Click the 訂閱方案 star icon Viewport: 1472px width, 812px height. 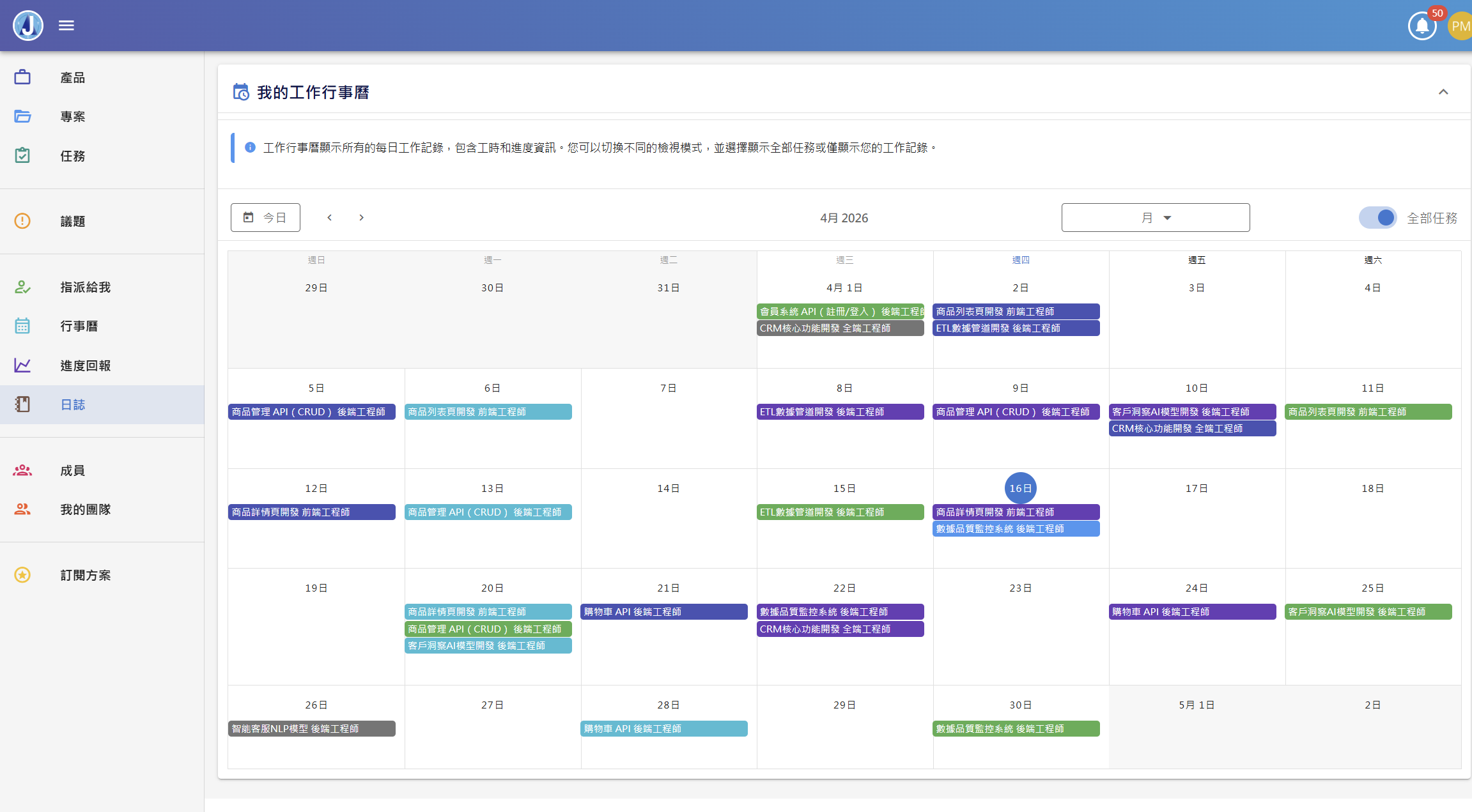(x=22, y=575)
